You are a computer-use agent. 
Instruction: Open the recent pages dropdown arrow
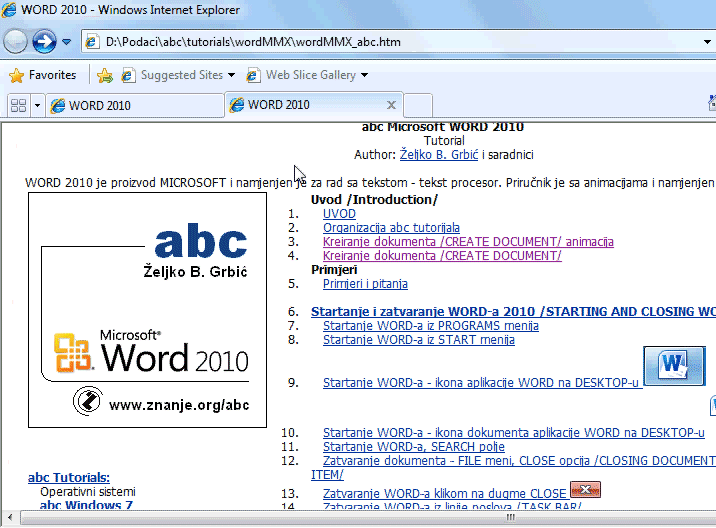(67, 42)
